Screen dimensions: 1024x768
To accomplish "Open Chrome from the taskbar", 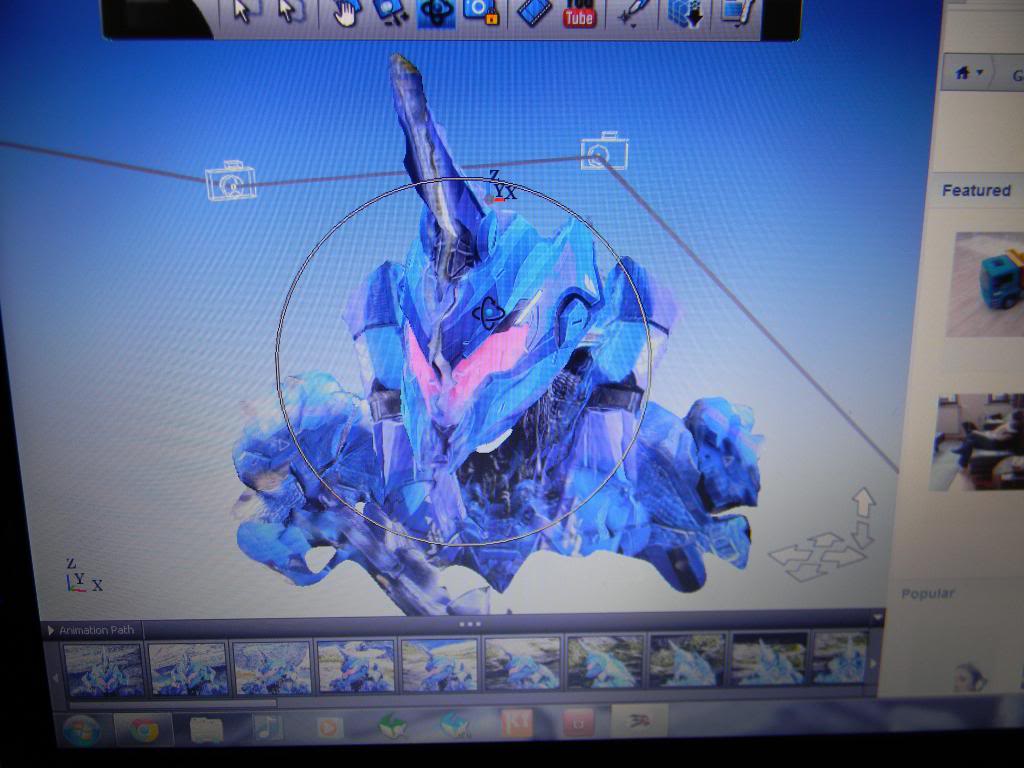I will (143, 728).
